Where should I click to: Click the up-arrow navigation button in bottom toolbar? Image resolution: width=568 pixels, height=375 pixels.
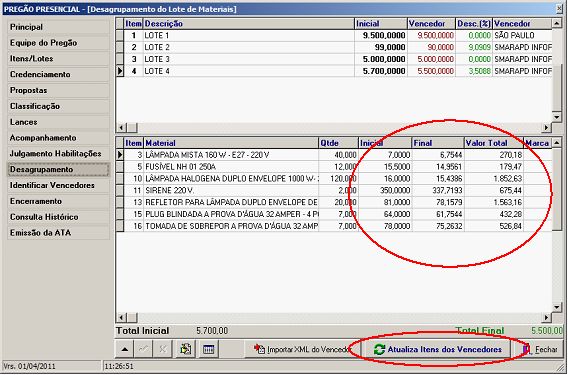pyautogui.click(x=125, y=349)
